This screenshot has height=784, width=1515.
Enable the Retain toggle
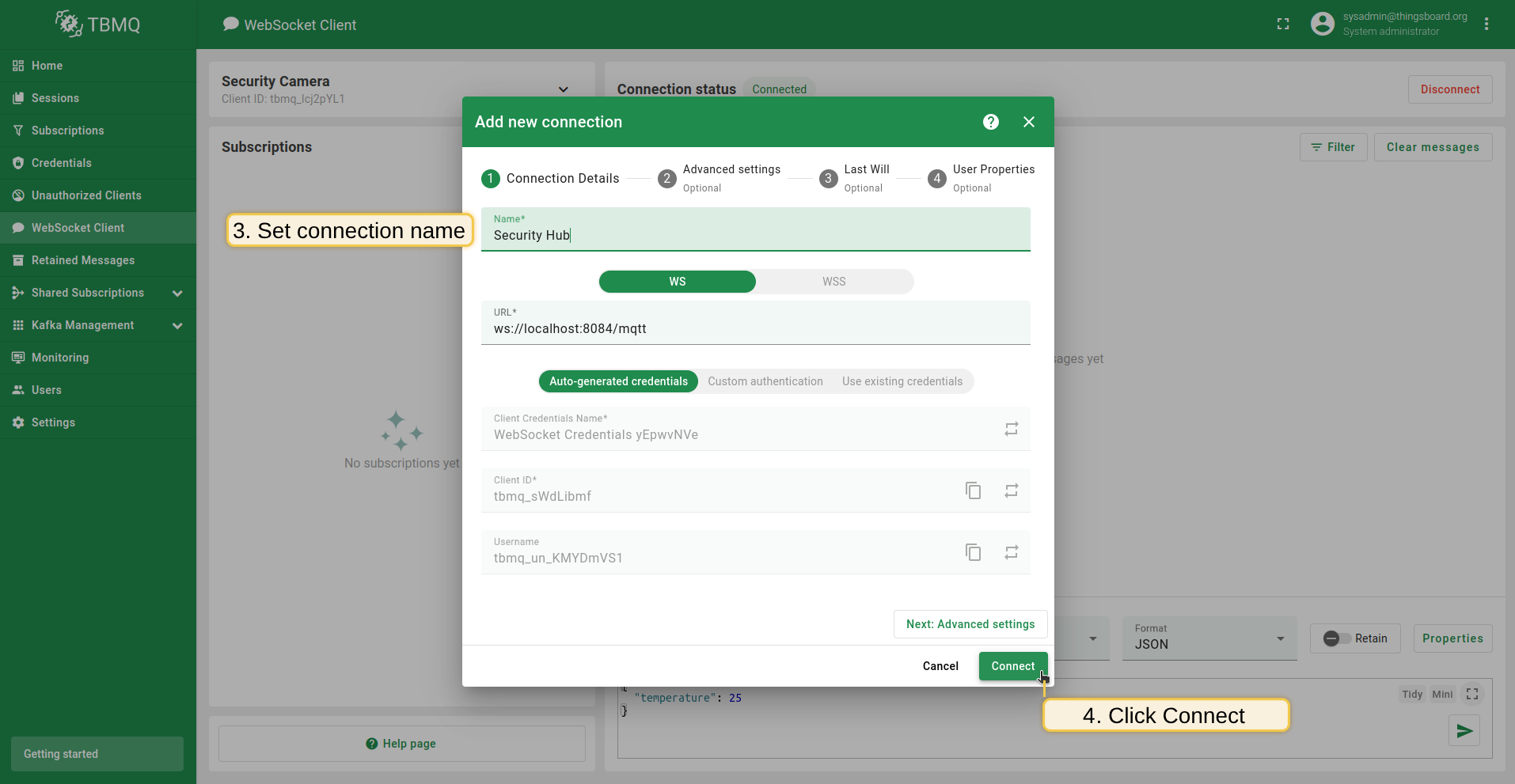1337,638
